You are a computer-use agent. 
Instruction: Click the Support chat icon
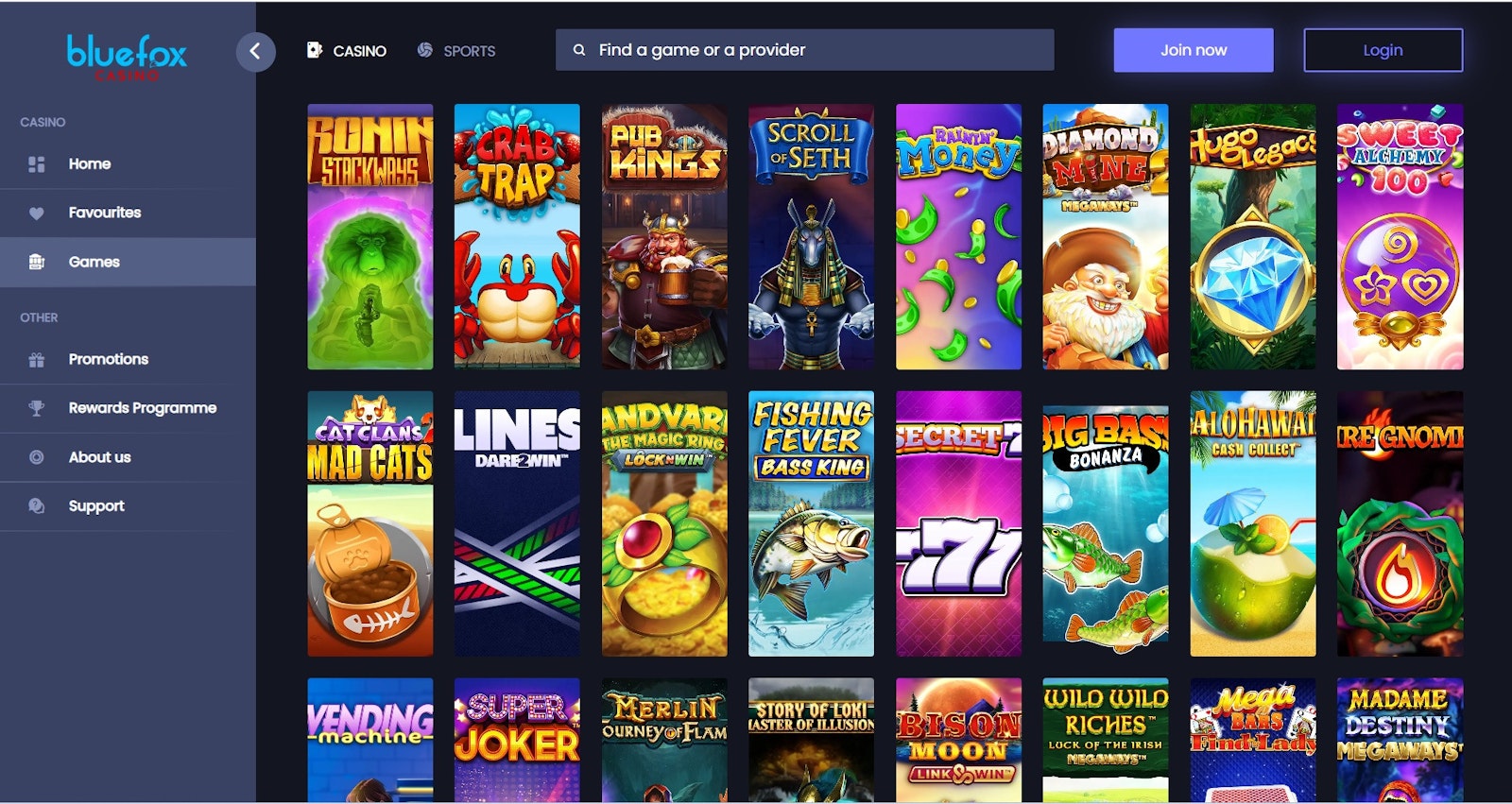pyautogui.click(x=37, y=506)
